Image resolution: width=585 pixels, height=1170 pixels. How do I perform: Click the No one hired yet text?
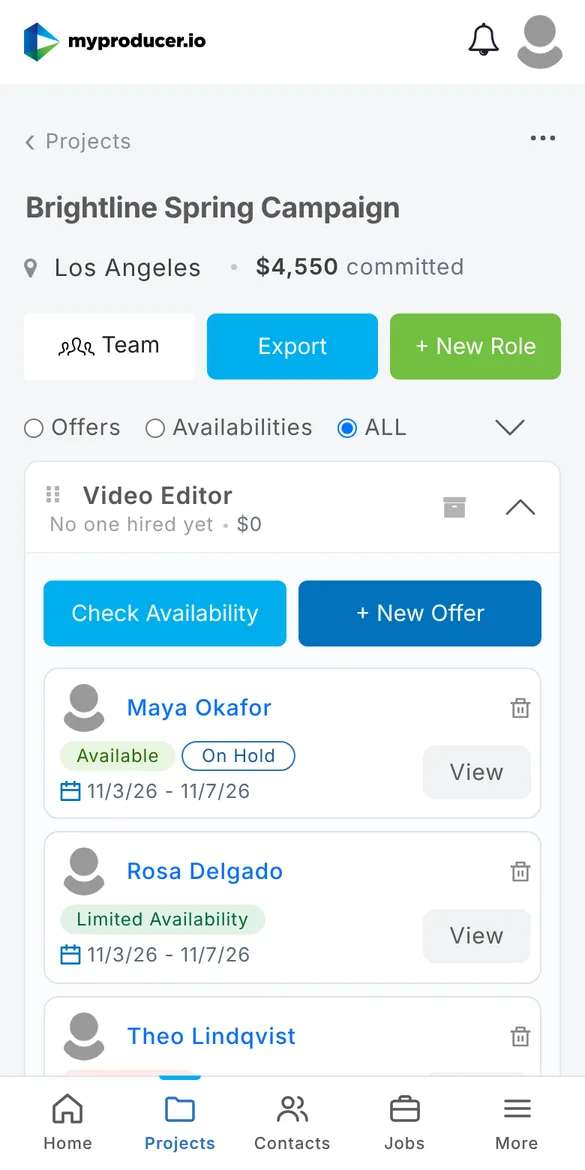(x=131, y=525)
